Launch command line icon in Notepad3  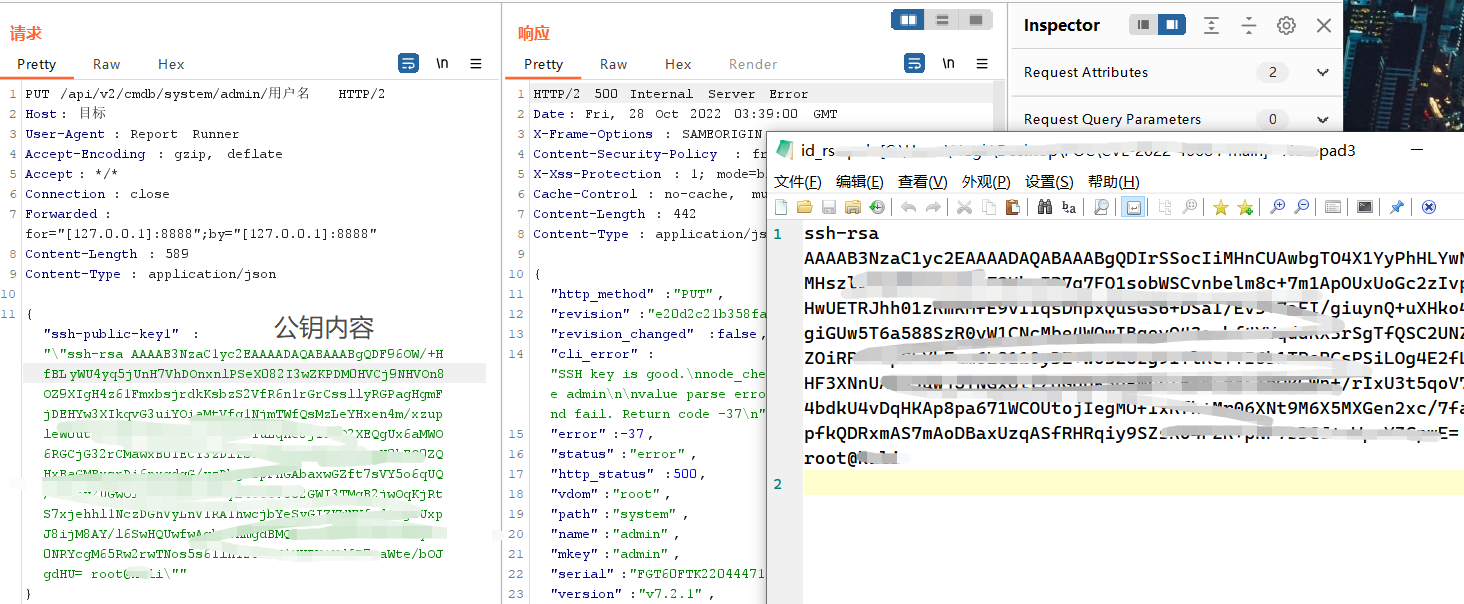[1364, 207]
